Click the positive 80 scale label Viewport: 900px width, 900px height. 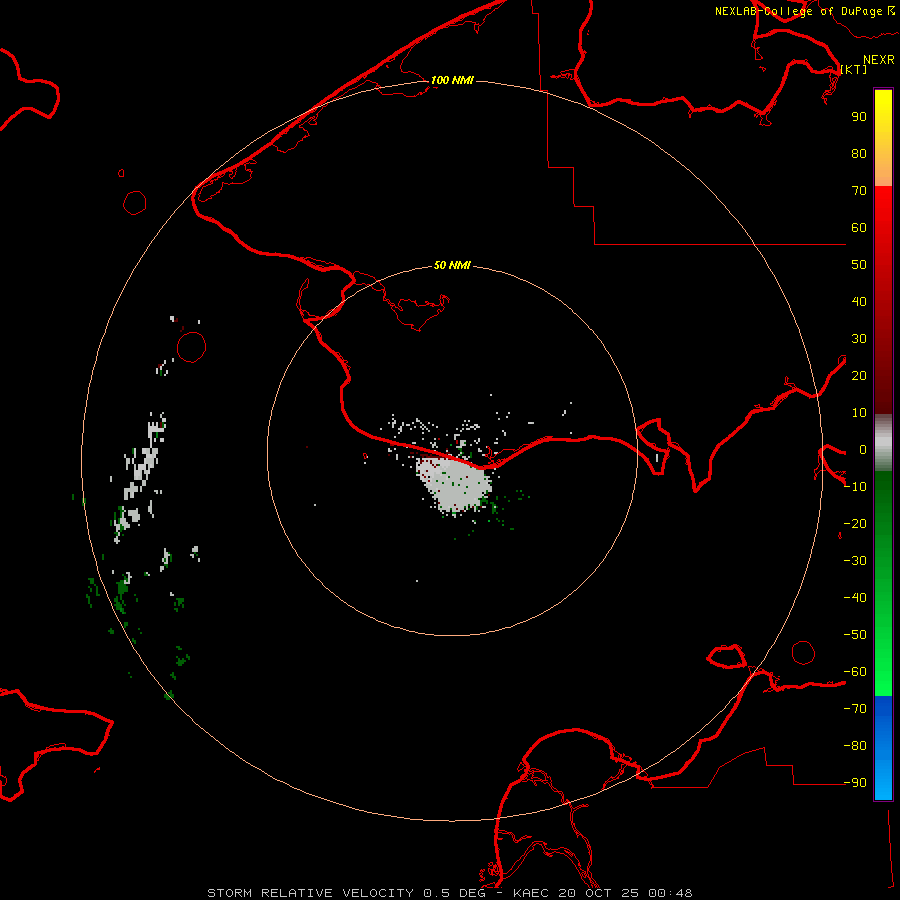859,153
